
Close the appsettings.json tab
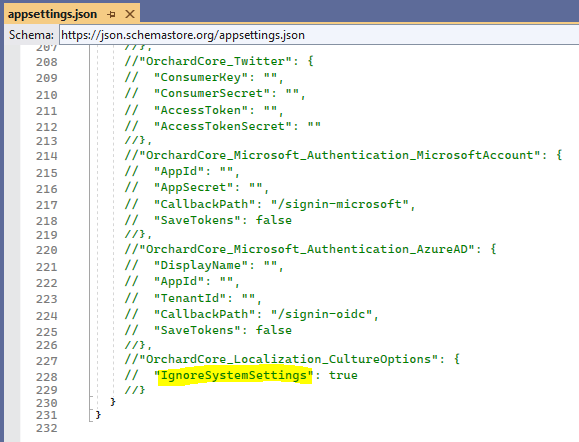[x=130, y=14]
